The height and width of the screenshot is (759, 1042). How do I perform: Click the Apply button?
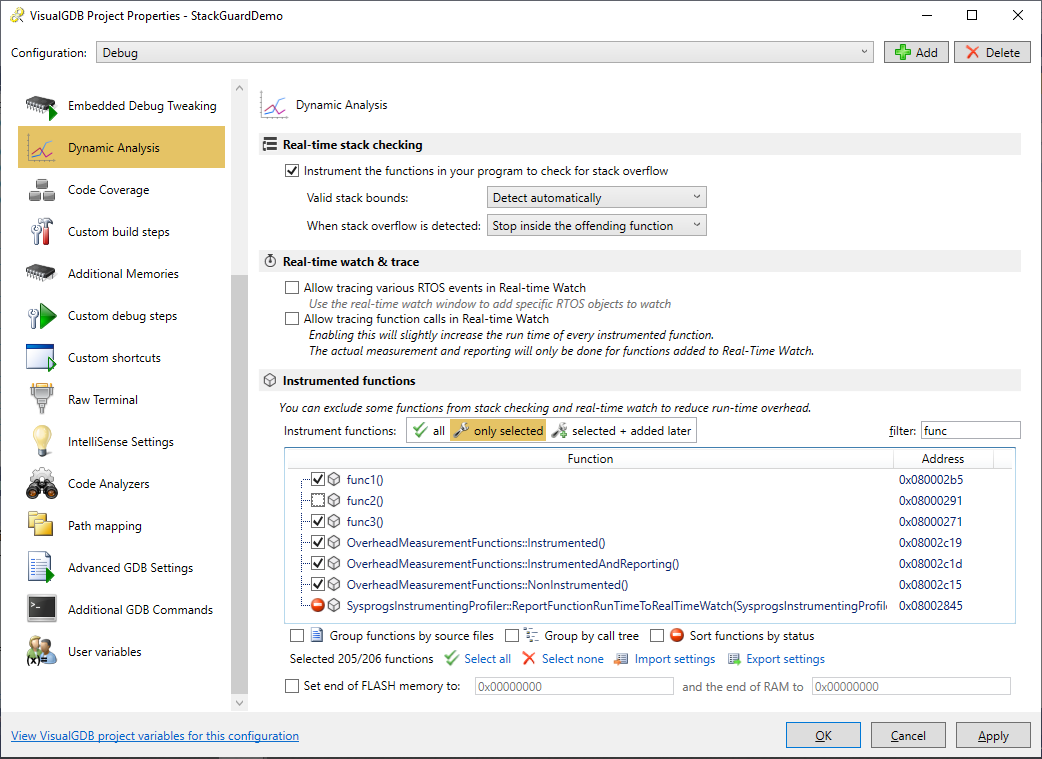click(x=993, y=736)
